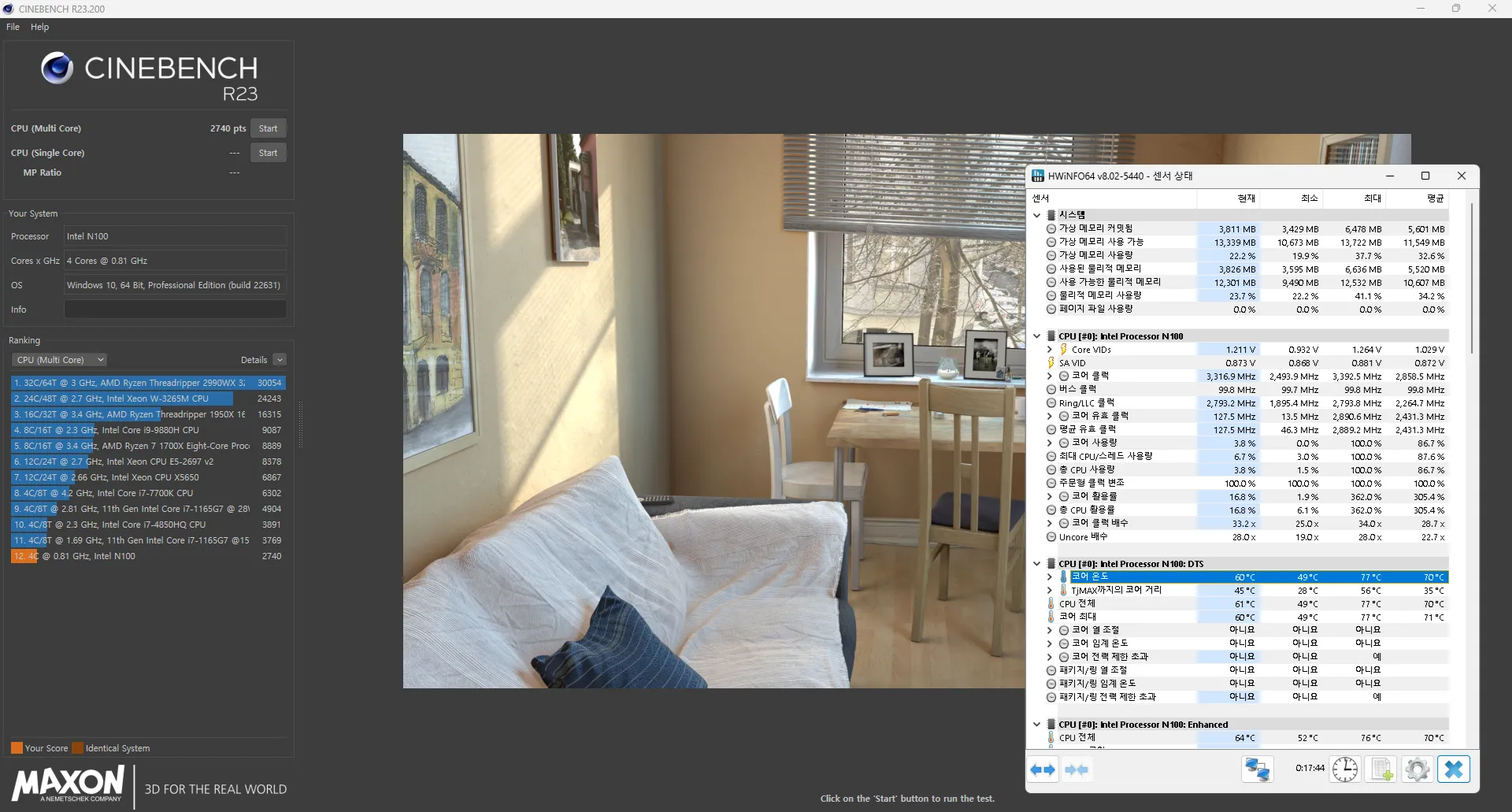
Task: Open HWiNFO sensor settings via the gear icon
Action: click(x=1417, y=769)
